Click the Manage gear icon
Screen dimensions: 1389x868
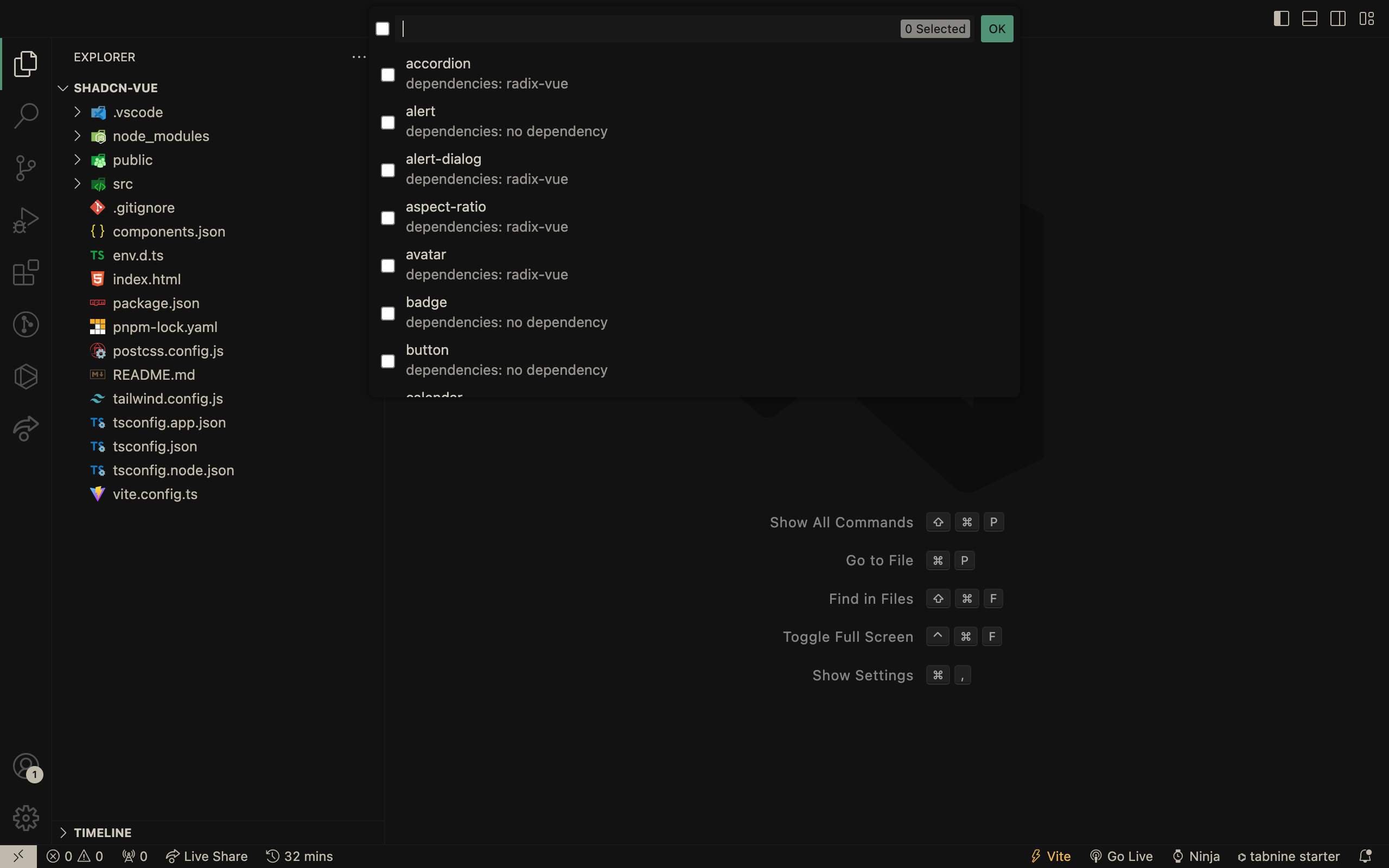point(26,818)
